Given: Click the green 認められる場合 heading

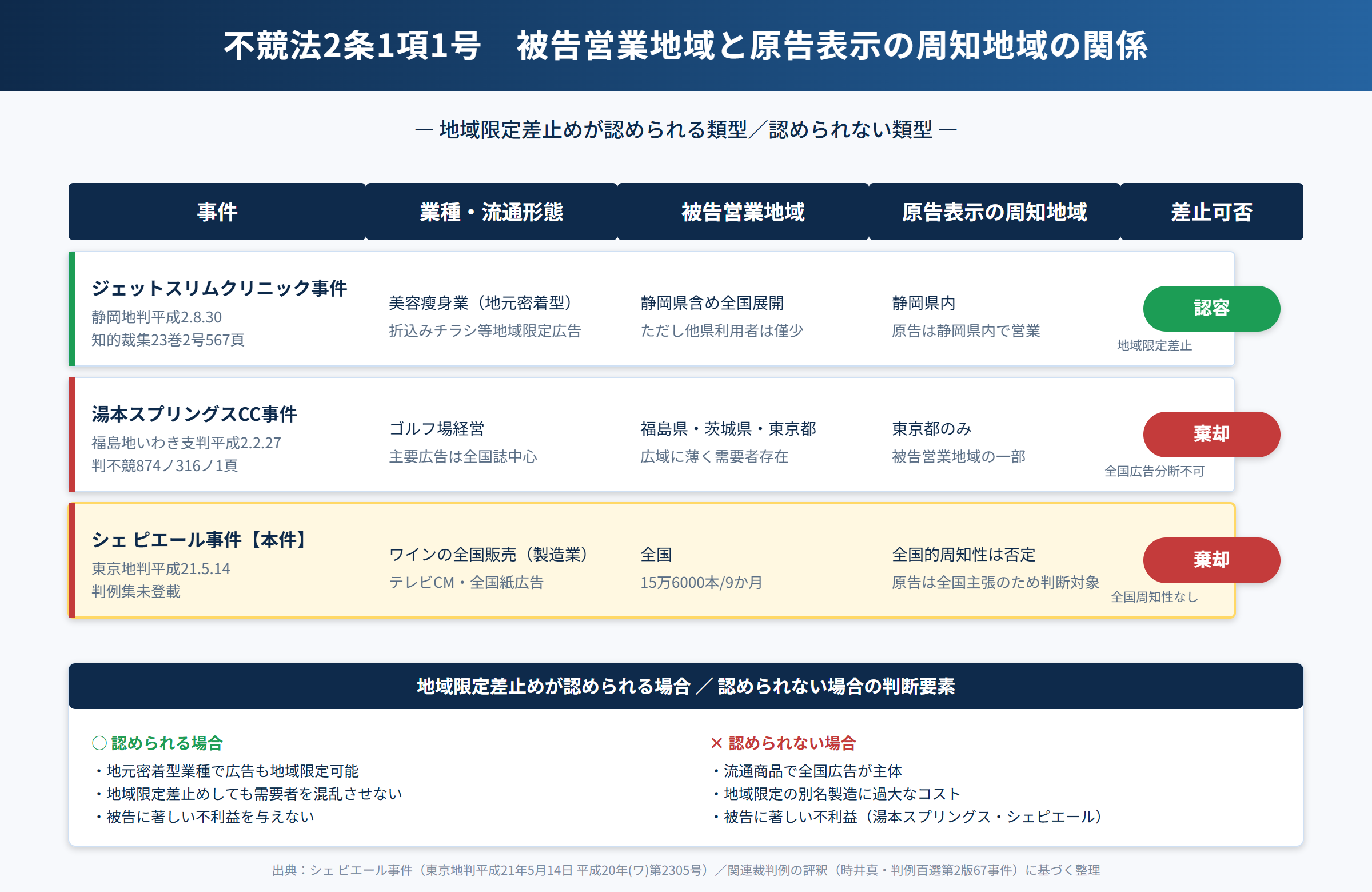Looking at the screenshot, I should [x=166, y=743].
